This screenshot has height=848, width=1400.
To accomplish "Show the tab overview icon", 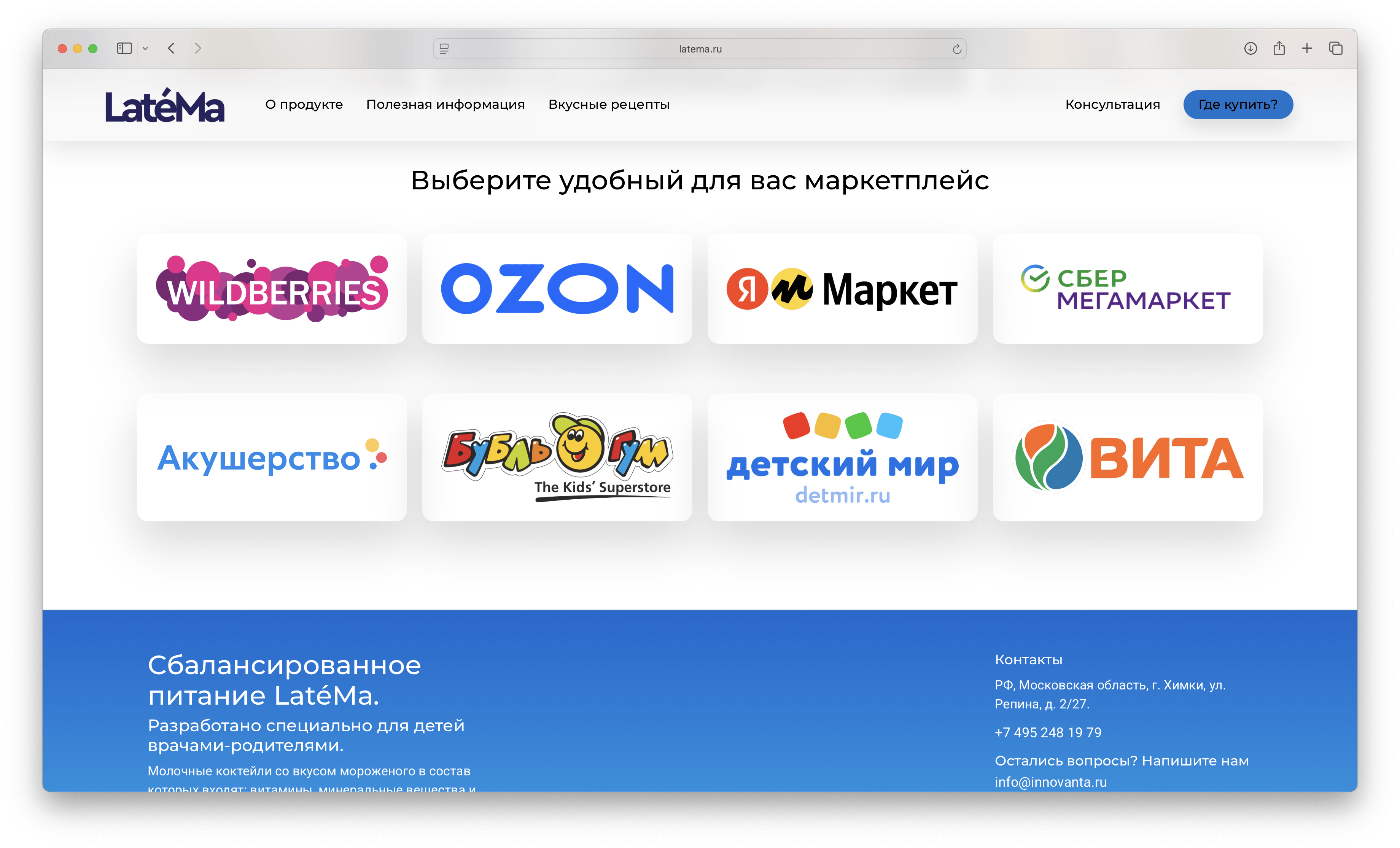I will tap(1336, 49).
